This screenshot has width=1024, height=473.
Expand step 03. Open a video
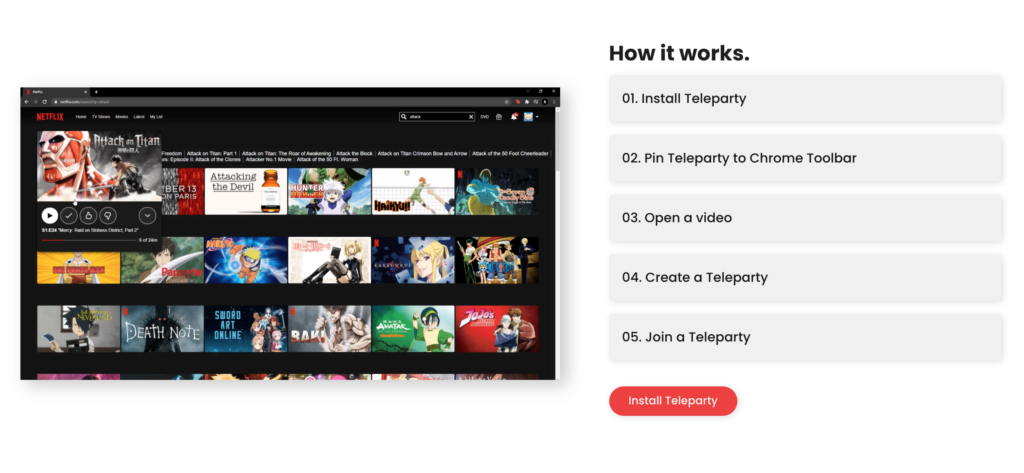pos(805,218)
